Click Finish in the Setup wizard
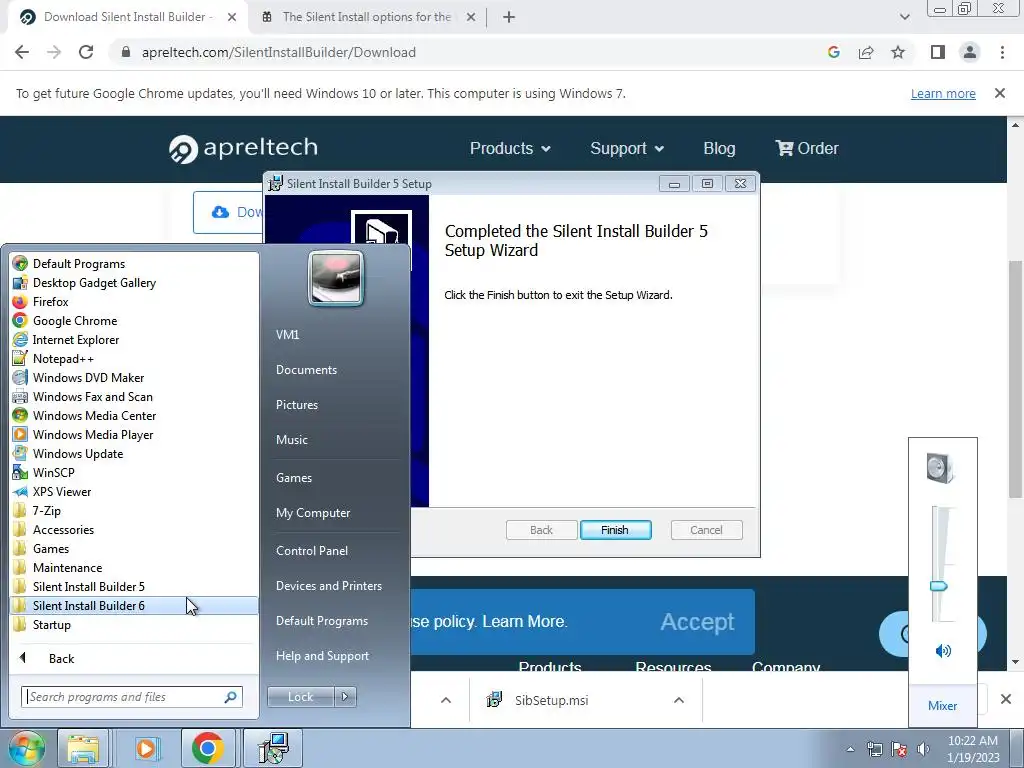1024x768 pixels. (x=615, y=530)
